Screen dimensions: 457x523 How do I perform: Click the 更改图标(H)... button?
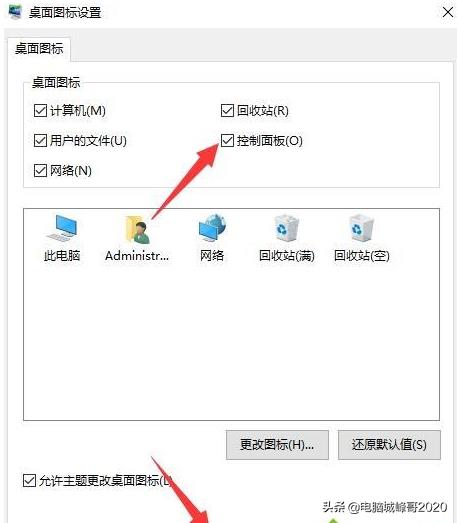click(277, 445)
